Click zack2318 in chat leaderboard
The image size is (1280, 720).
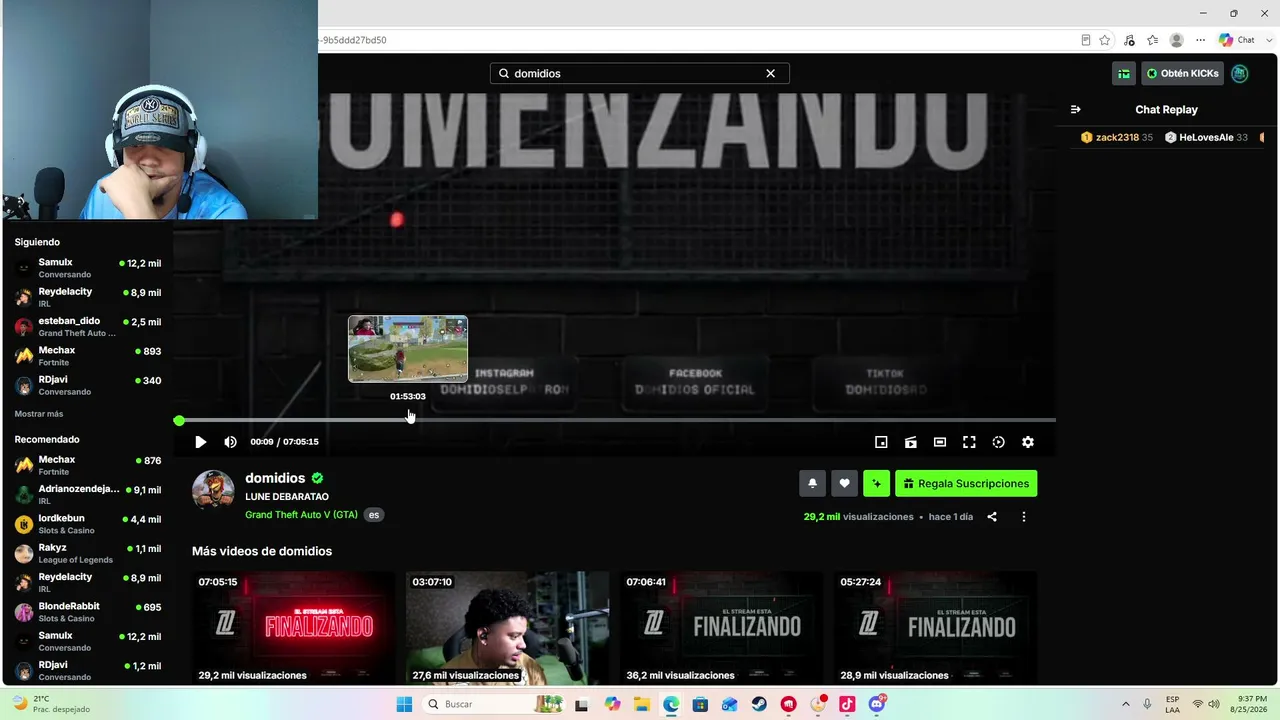pos(1116,137)
